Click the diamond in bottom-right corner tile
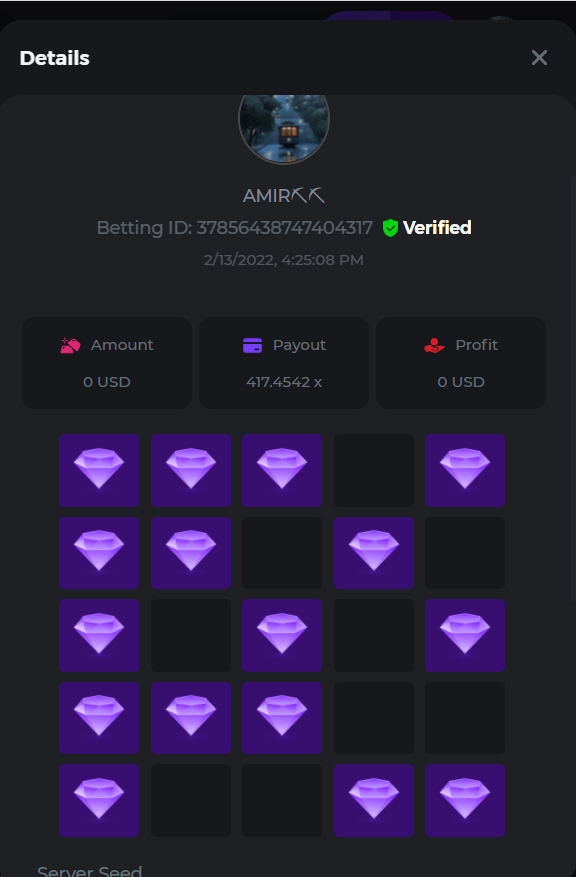The image size is (576, 877). tap(465, 800)
